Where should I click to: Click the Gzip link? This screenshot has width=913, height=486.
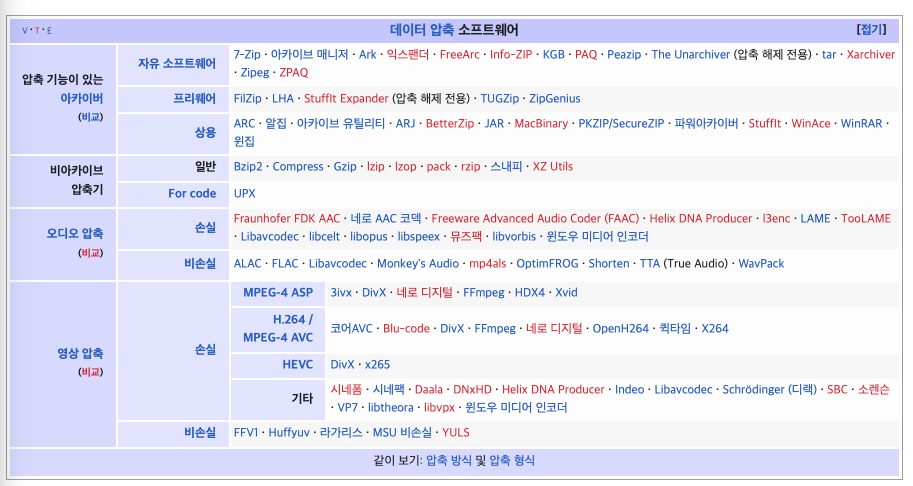[x=345, y=166]
